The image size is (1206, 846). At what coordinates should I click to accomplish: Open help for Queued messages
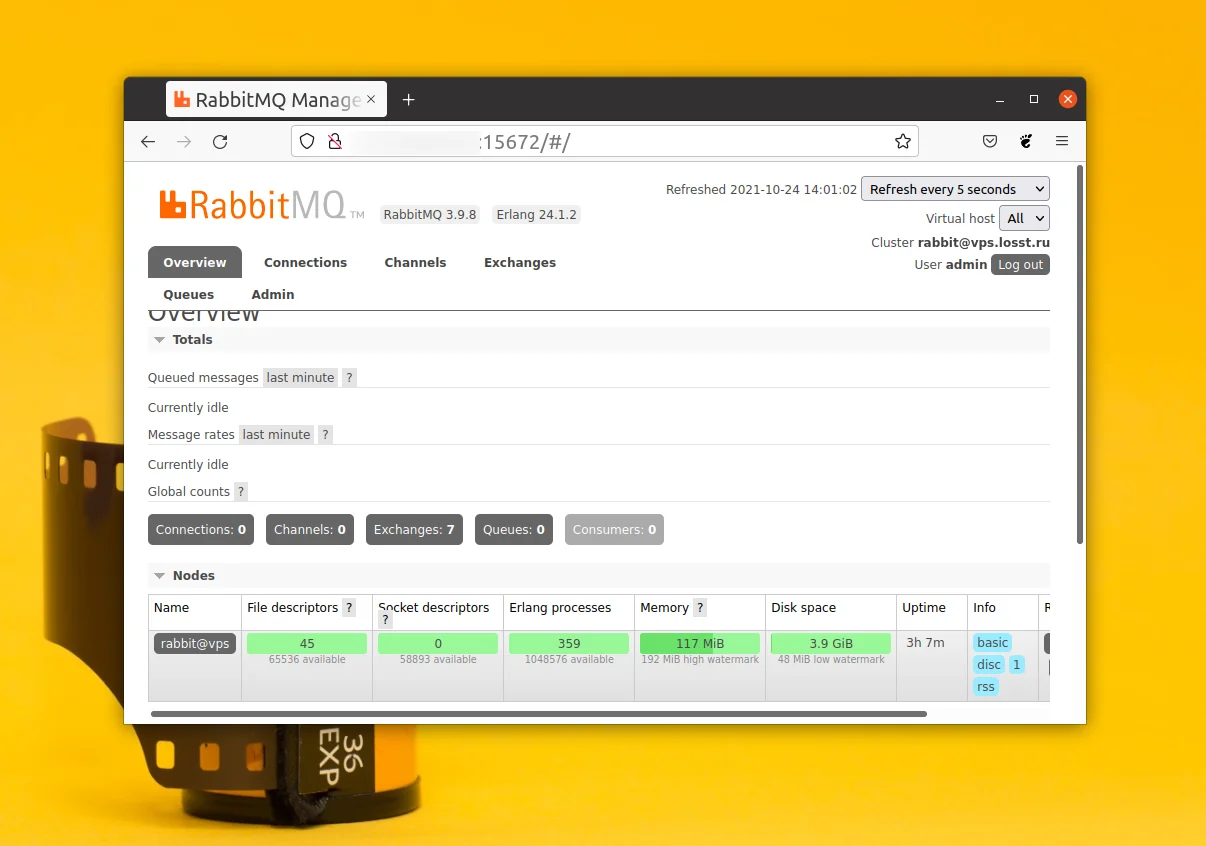pos(349,378)
